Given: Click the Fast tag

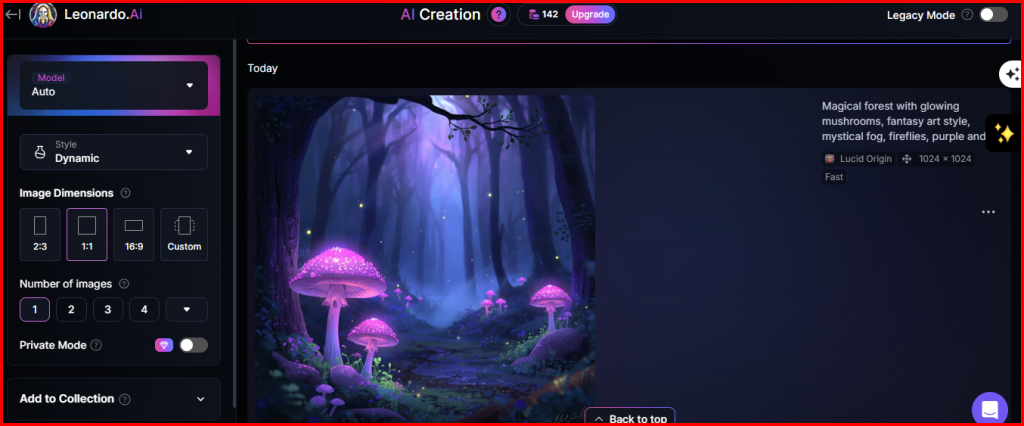Looking at the screenshot, I should (834, 177).
